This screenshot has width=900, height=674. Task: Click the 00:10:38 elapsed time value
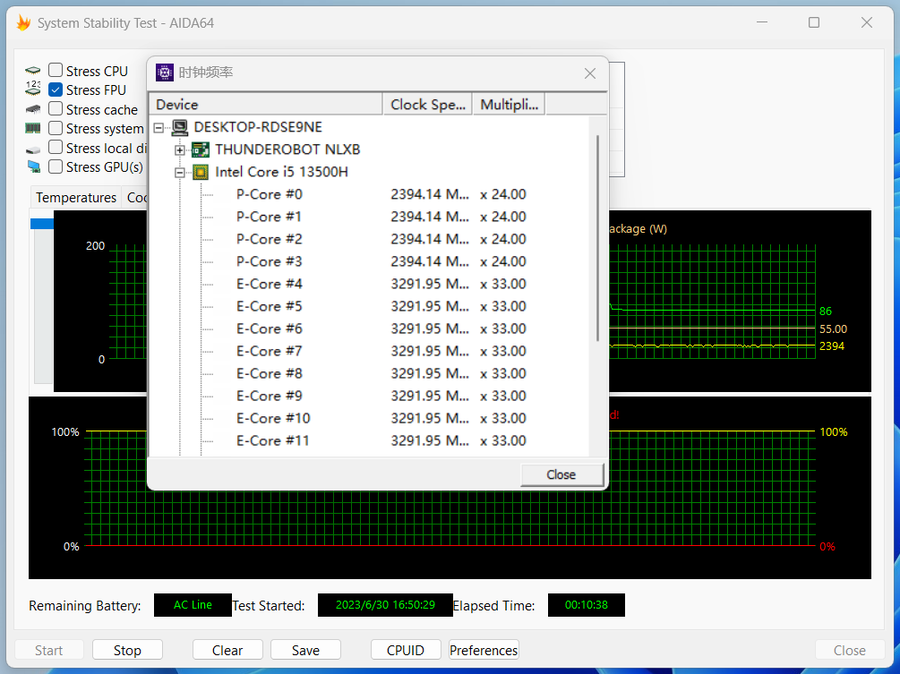(x=586, y=605)
